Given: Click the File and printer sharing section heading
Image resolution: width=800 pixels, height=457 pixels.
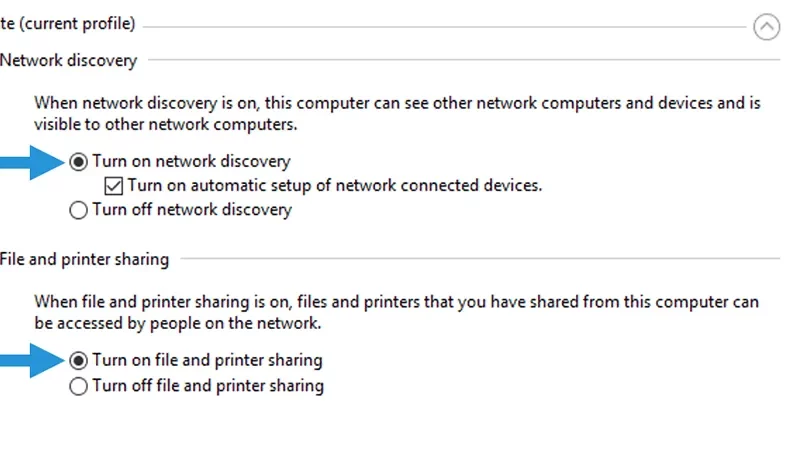Looking at the screenshot, I should point(84,260).
